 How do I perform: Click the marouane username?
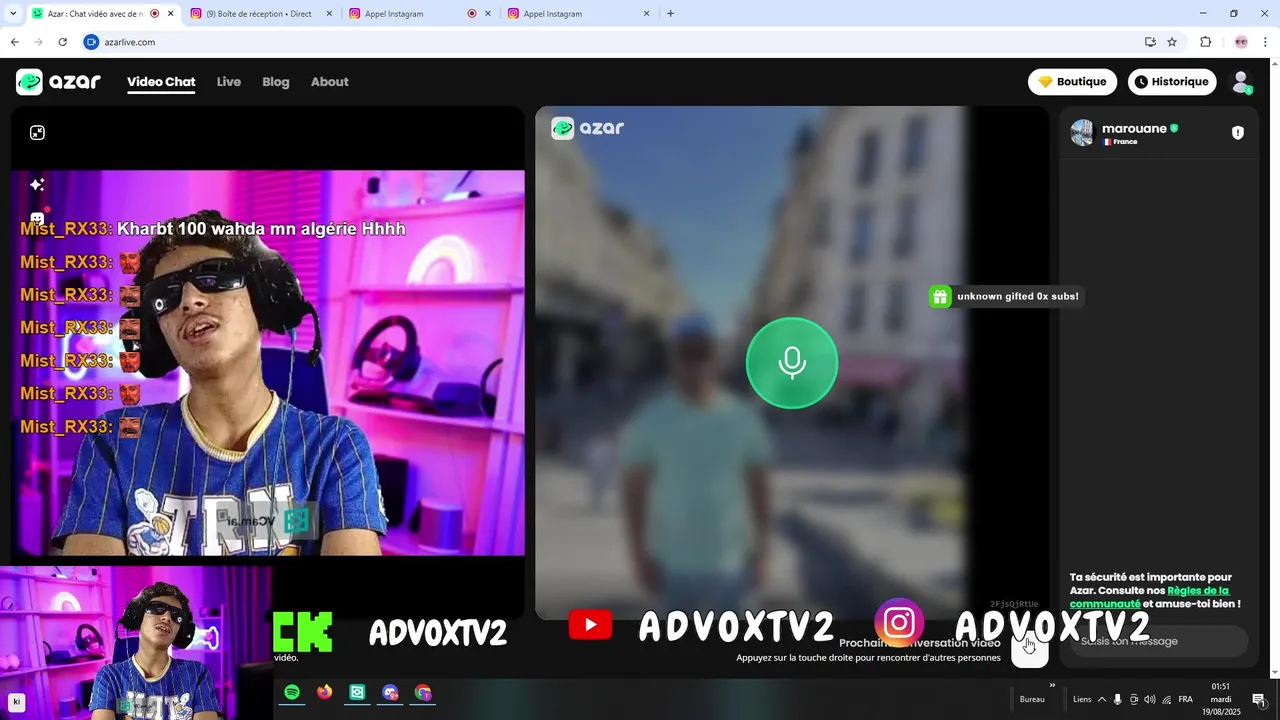(1134, 128)
